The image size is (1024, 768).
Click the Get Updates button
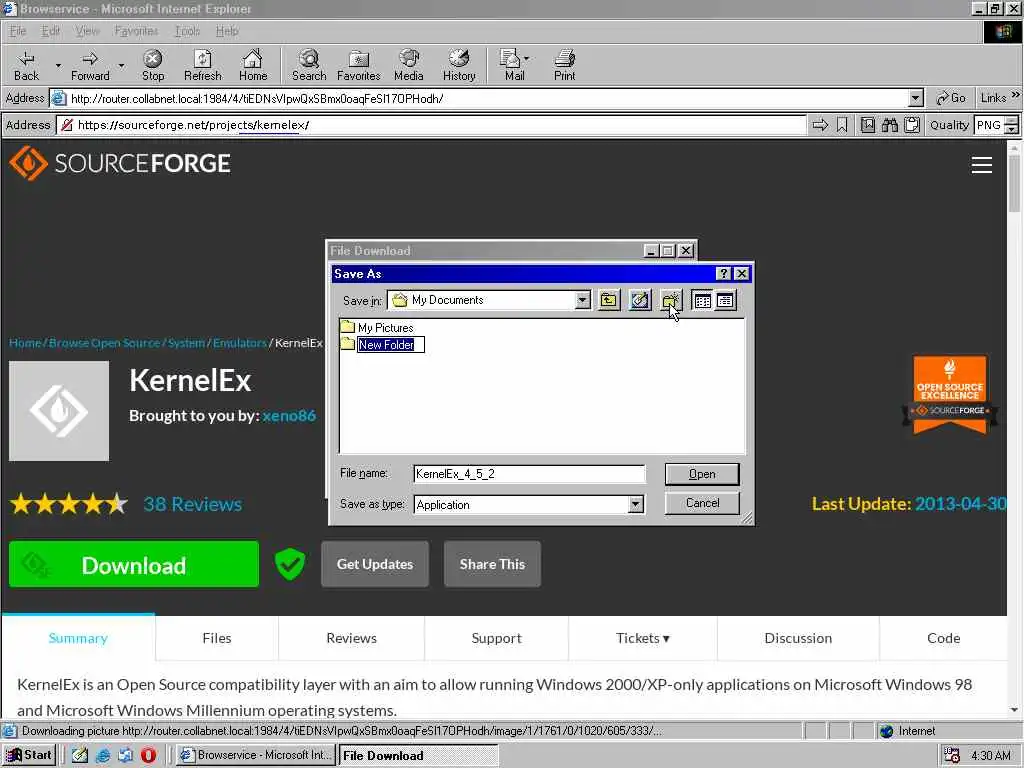tap(375, 564)
